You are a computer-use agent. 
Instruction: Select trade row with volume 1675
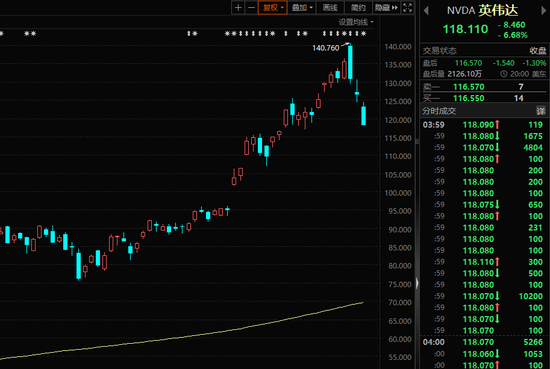point(483,136)
